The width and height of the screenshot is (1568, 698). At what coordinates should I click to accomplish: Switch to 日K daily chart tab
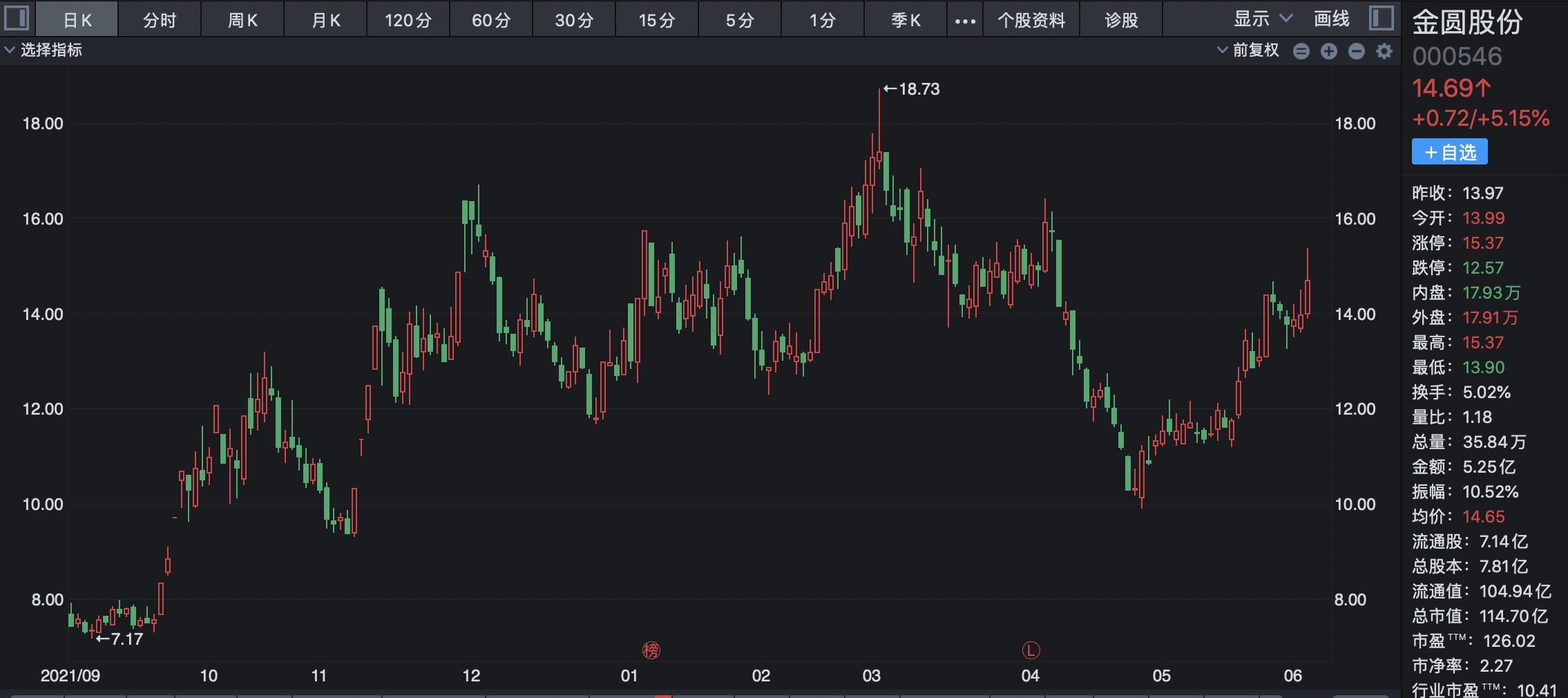click(77, 20)
